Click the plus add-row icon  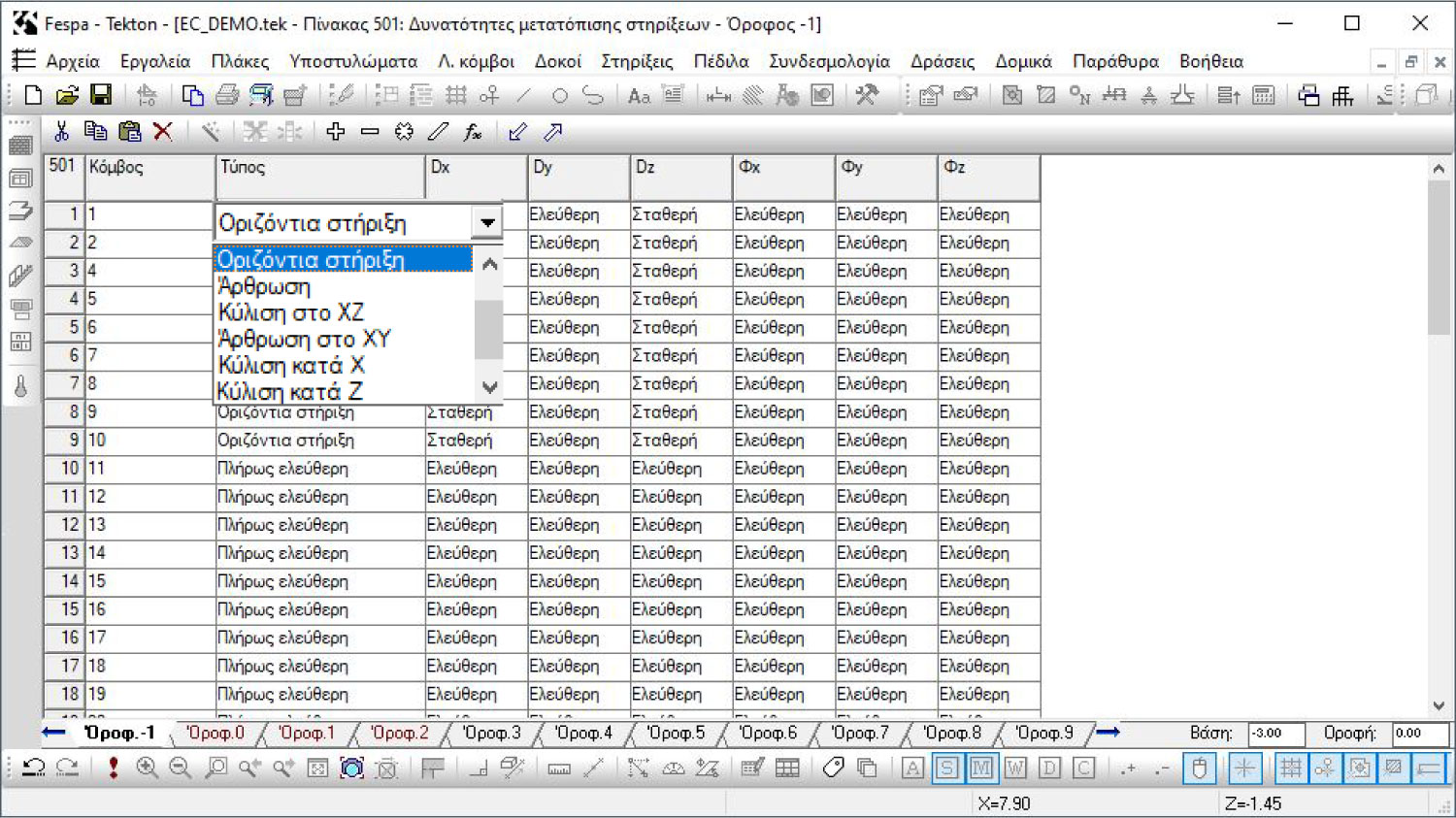(x=336, y=132)
